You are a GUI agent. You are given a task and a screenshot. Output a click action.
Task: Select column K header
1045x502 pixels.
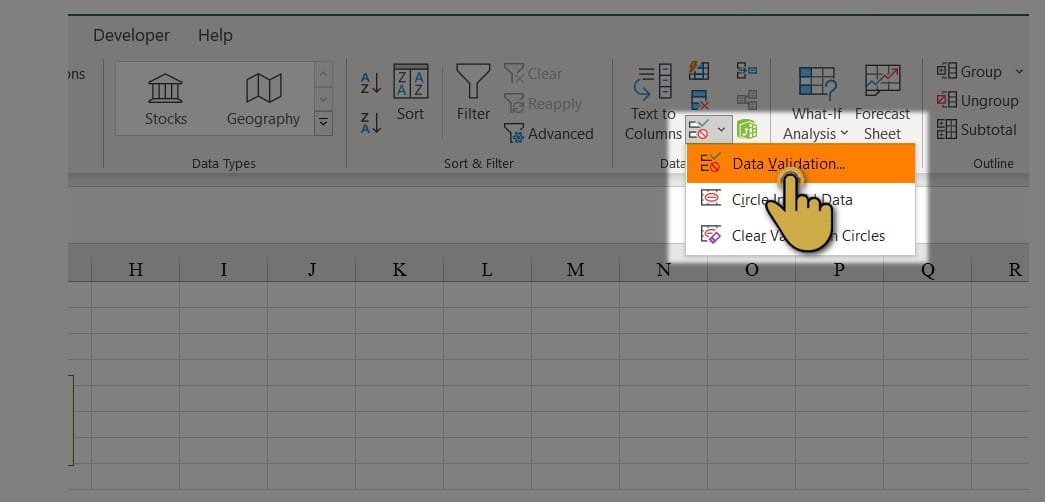(x=400, y=269)
